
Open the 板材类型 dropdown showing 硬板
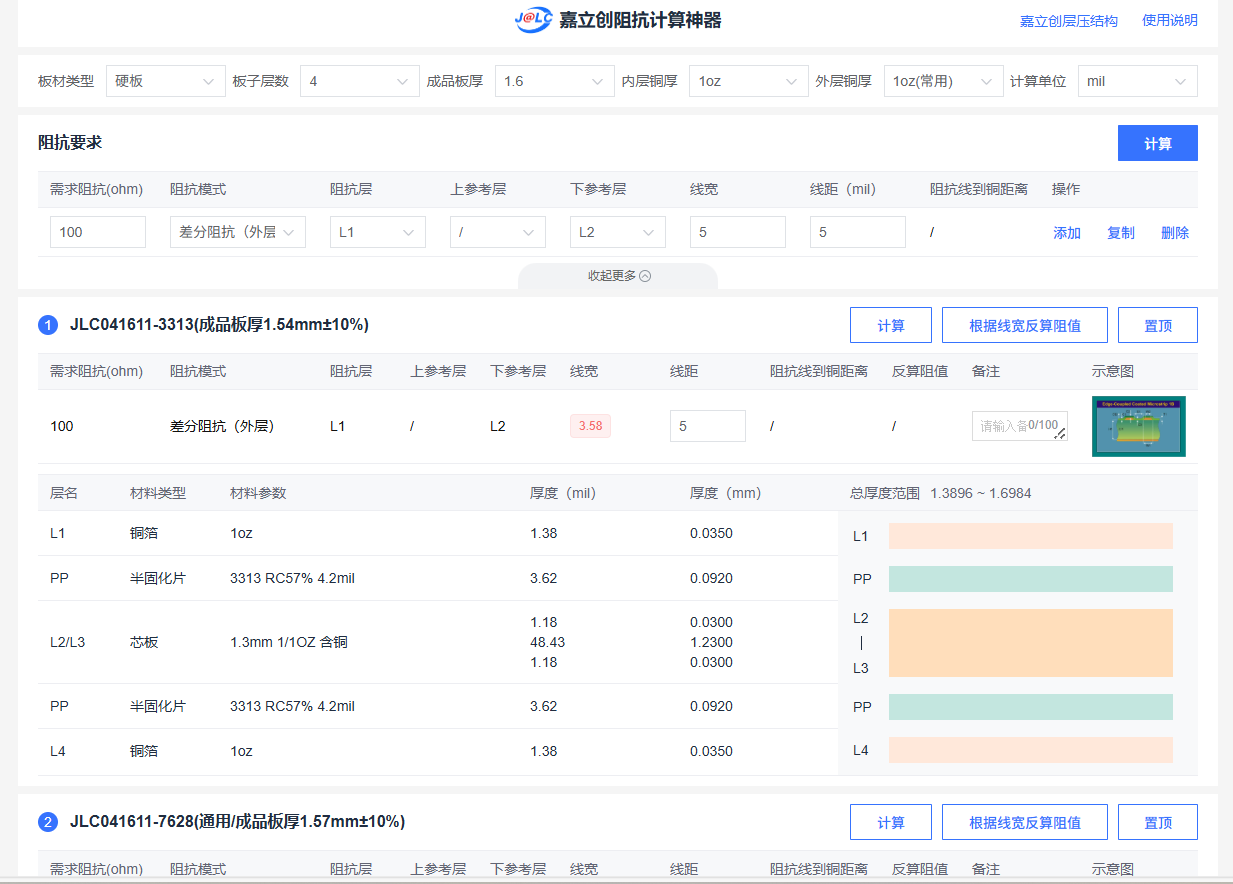tap(165, 81)
